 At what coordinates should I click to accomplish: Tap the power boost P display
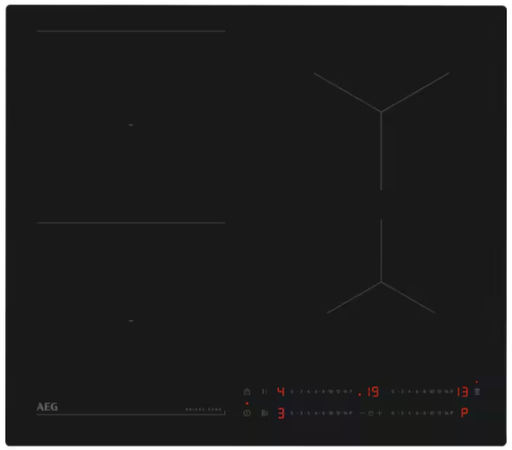point(464,413)
